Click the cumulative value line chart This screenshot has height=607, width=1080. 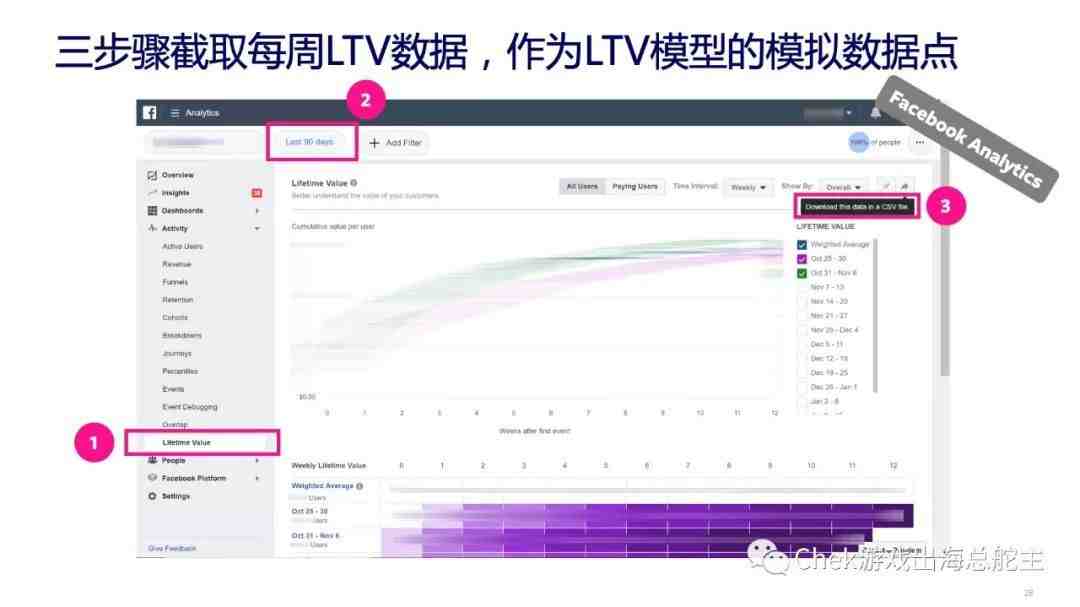(537, 317)
